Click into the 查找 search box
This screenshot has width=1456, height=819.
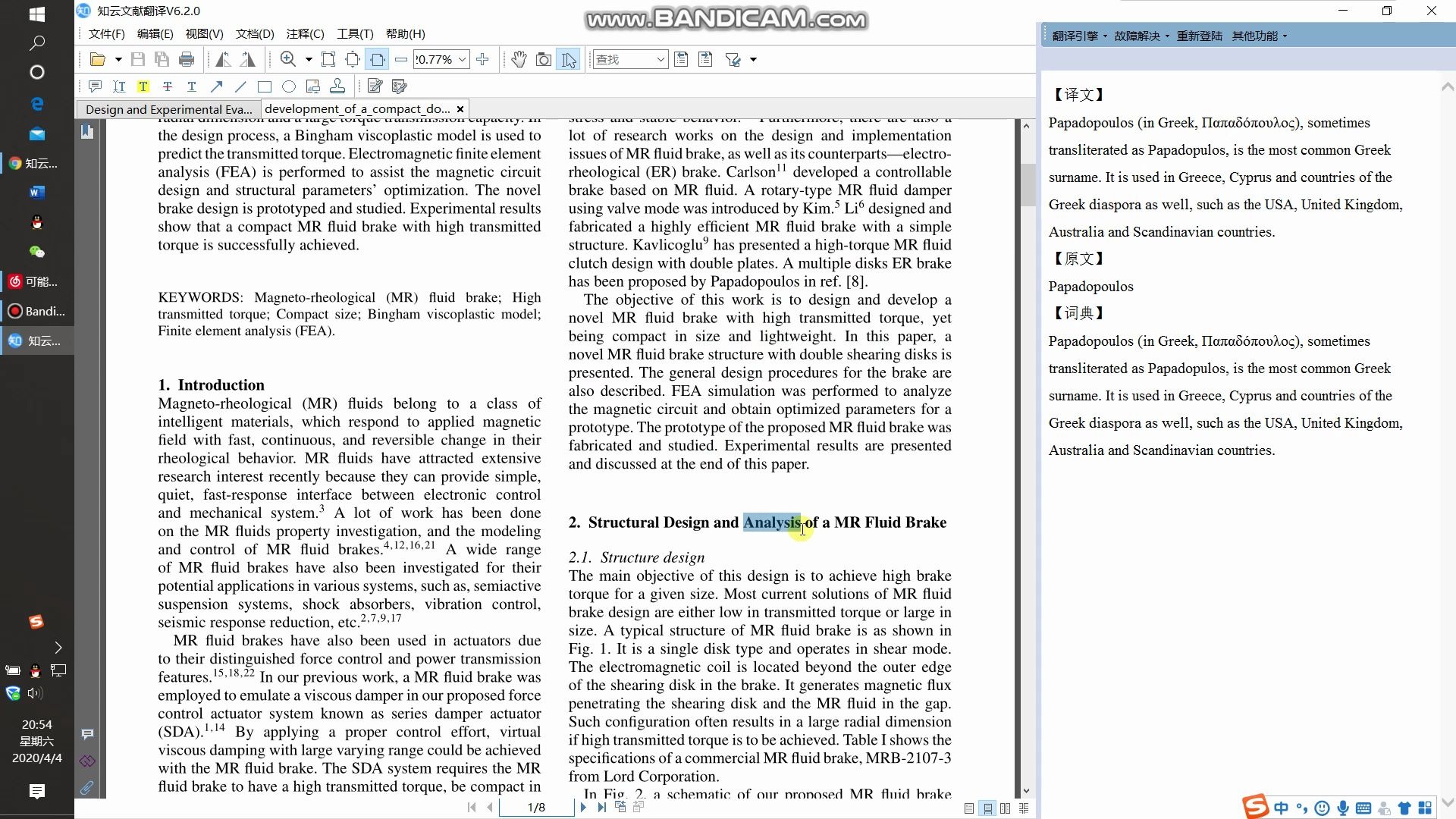(x=623, y=59)
